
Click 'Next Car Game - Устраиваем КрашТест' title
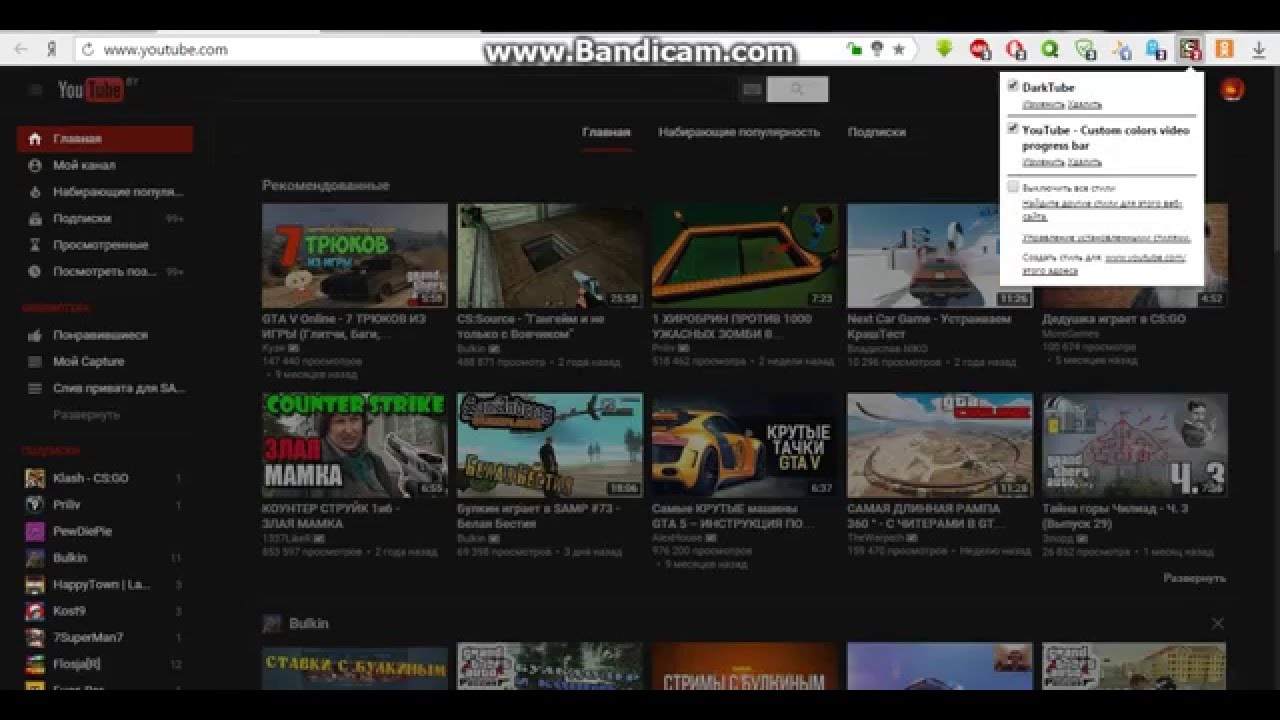pyautogui.click(x=929, y=326)
